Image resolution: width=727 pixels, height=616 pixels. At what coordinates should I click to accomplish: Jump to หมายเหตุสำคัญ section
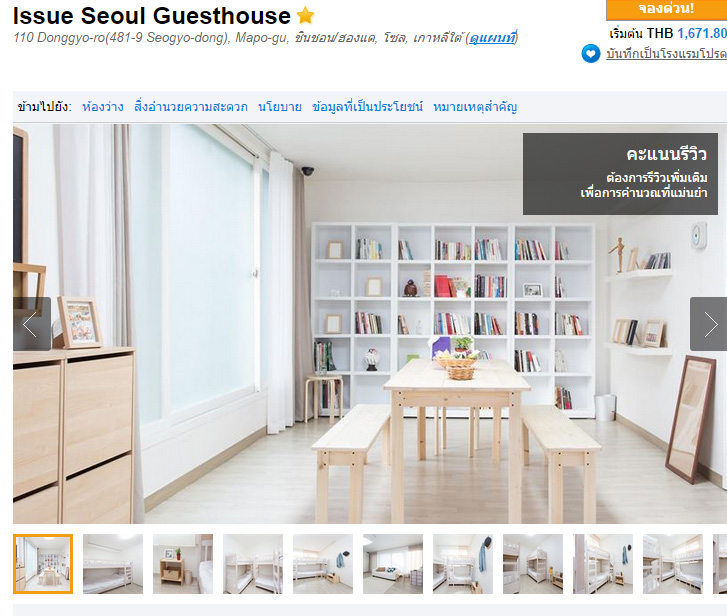point(475,107)
